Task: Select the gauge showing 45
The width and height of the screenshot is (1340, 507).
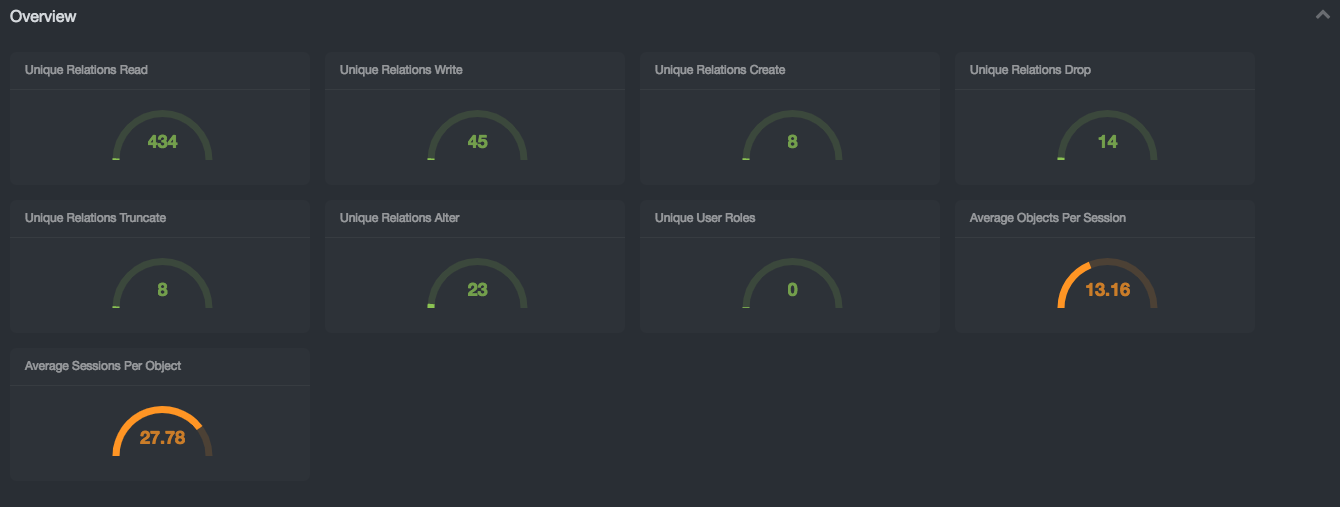Action: point(477,141)
